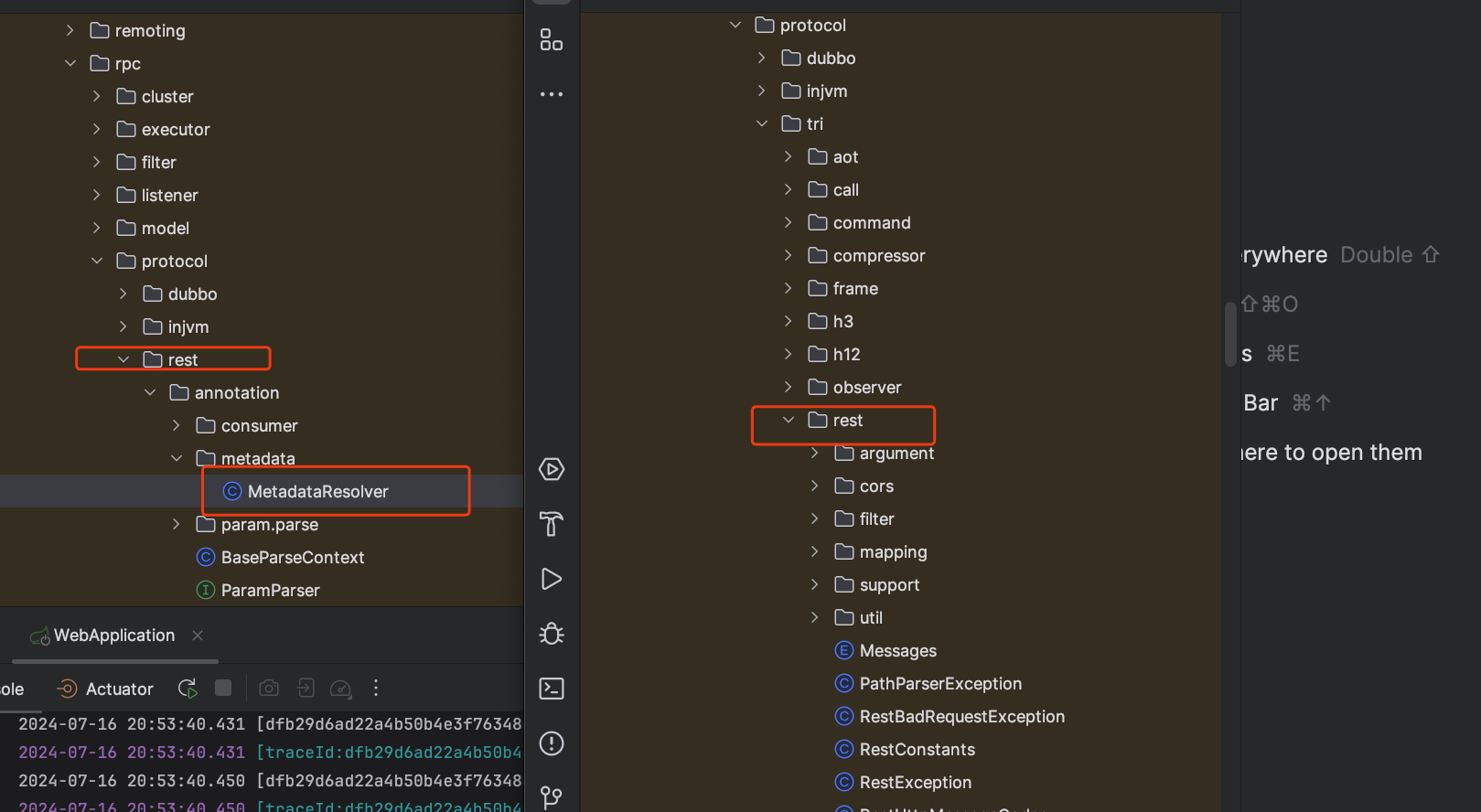Expand the compressor folder

click(x=788, y=255)
